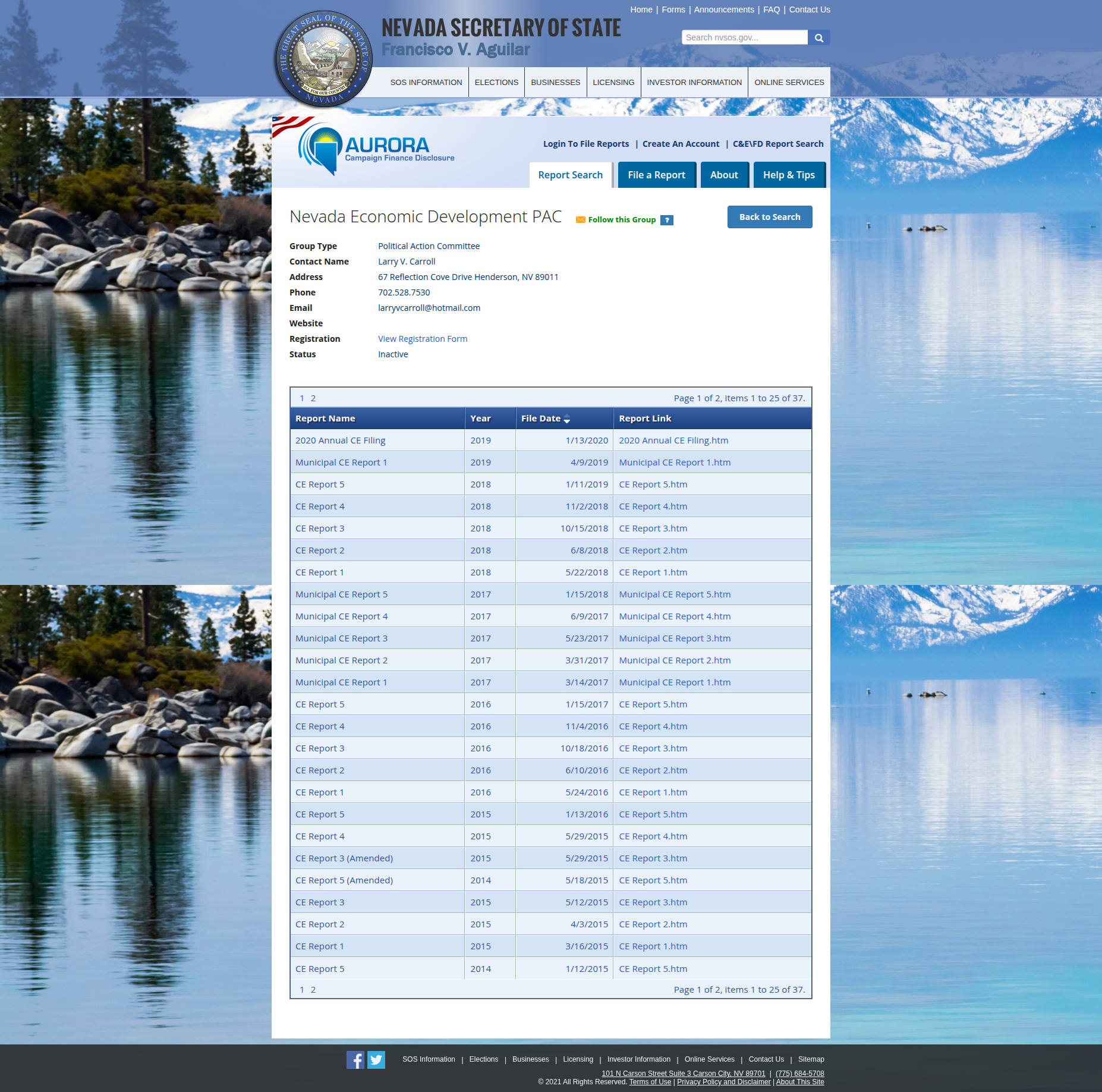
Task: Click Login To File Reports link
Action: pyautogui.click(x=585, y=144)
